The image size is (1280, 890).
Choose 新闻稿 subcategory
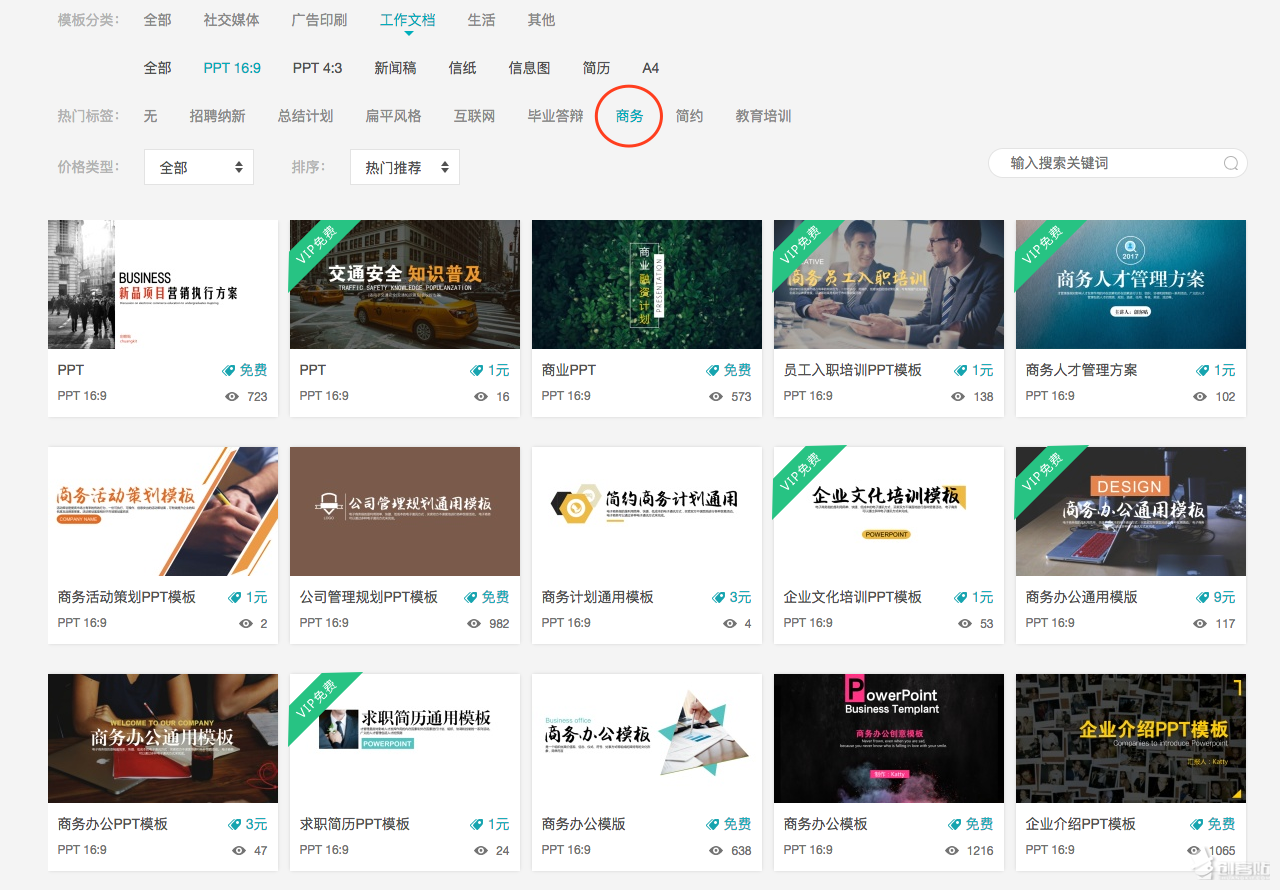pyautogui.click(x=395, y=68)
